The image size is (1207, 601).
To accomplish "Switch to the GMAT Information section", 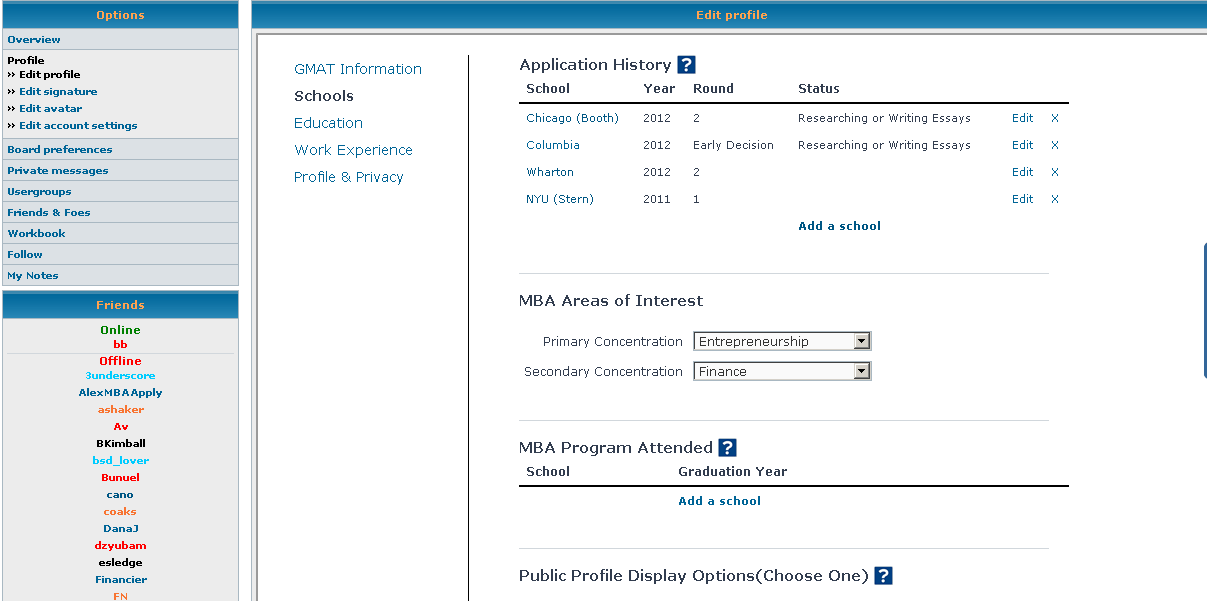I will (357, 69).
